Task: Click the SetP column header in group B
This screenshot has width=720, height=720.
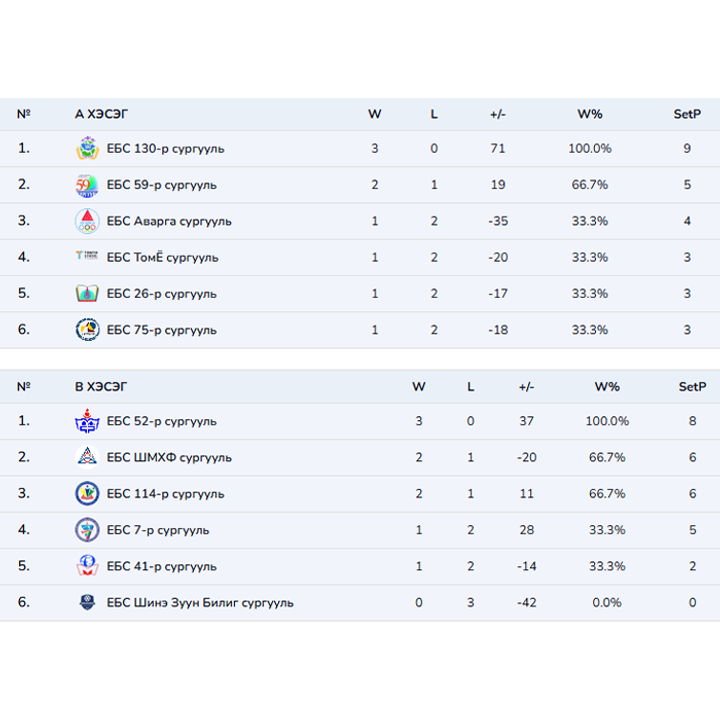Action: (692, 387)
